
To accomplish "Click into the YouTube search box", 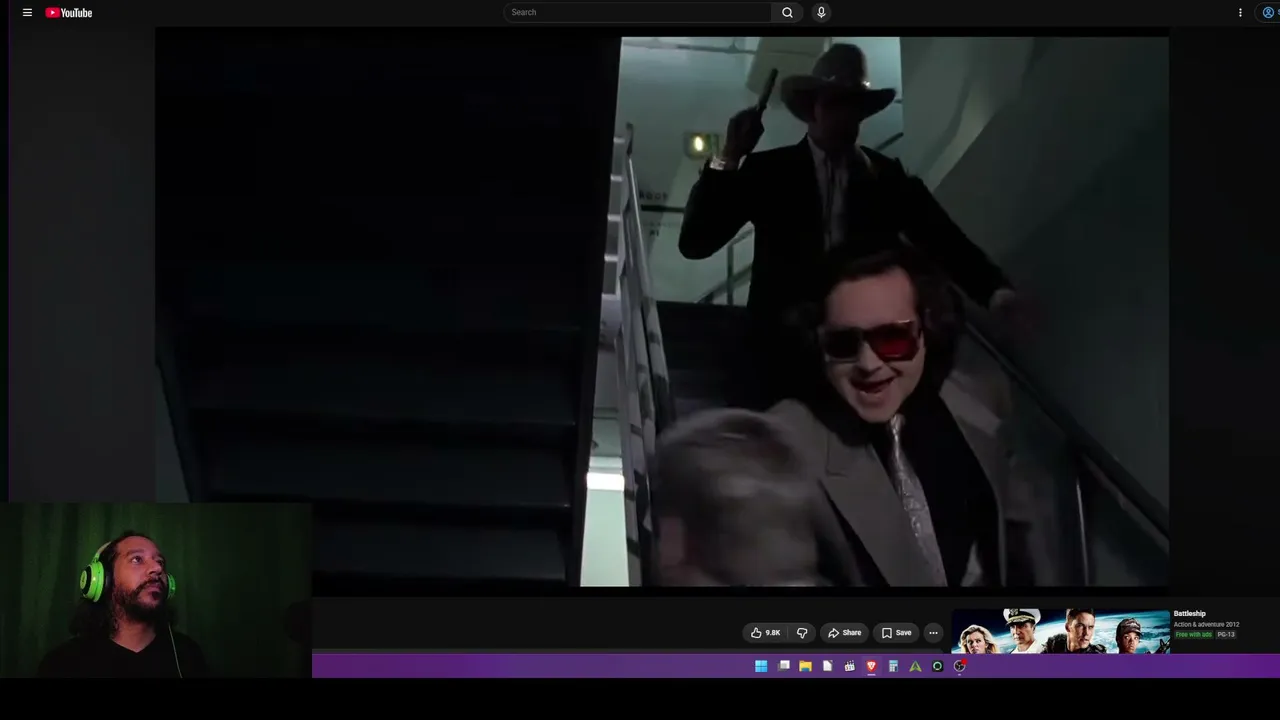I will (638, 12).
